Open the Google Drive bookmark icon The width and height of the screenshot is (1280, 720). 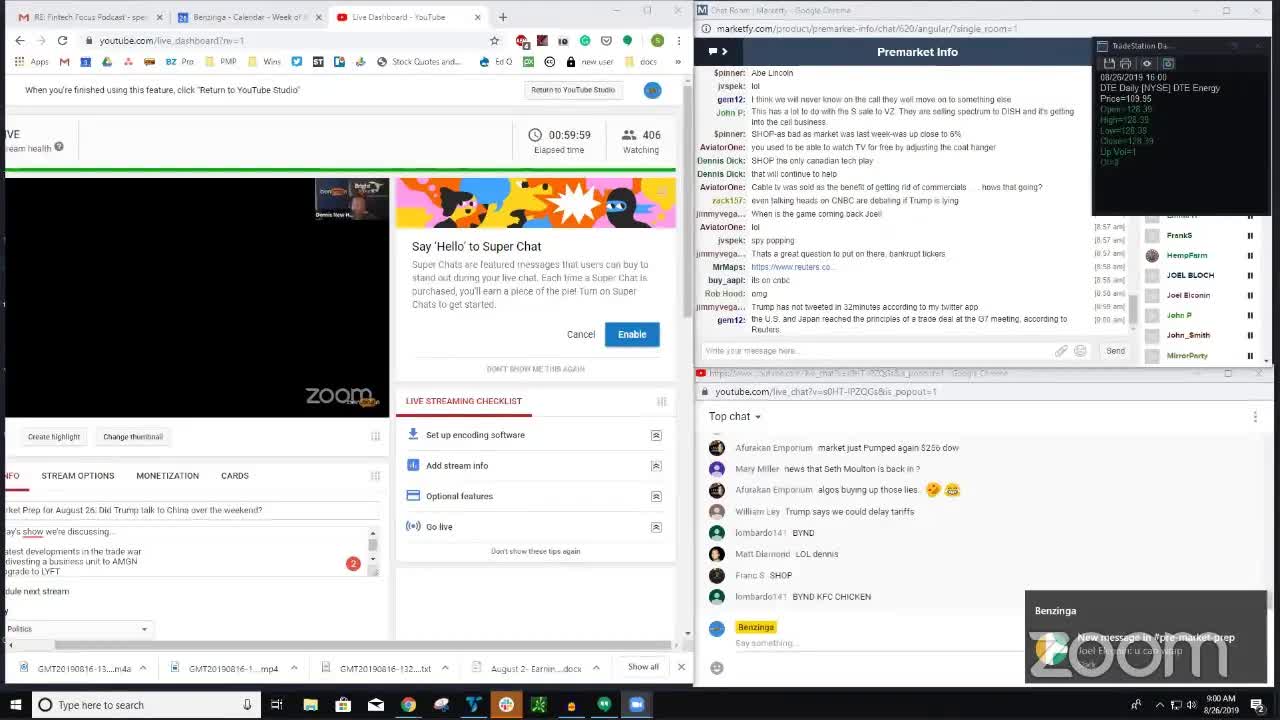point(107,61)
